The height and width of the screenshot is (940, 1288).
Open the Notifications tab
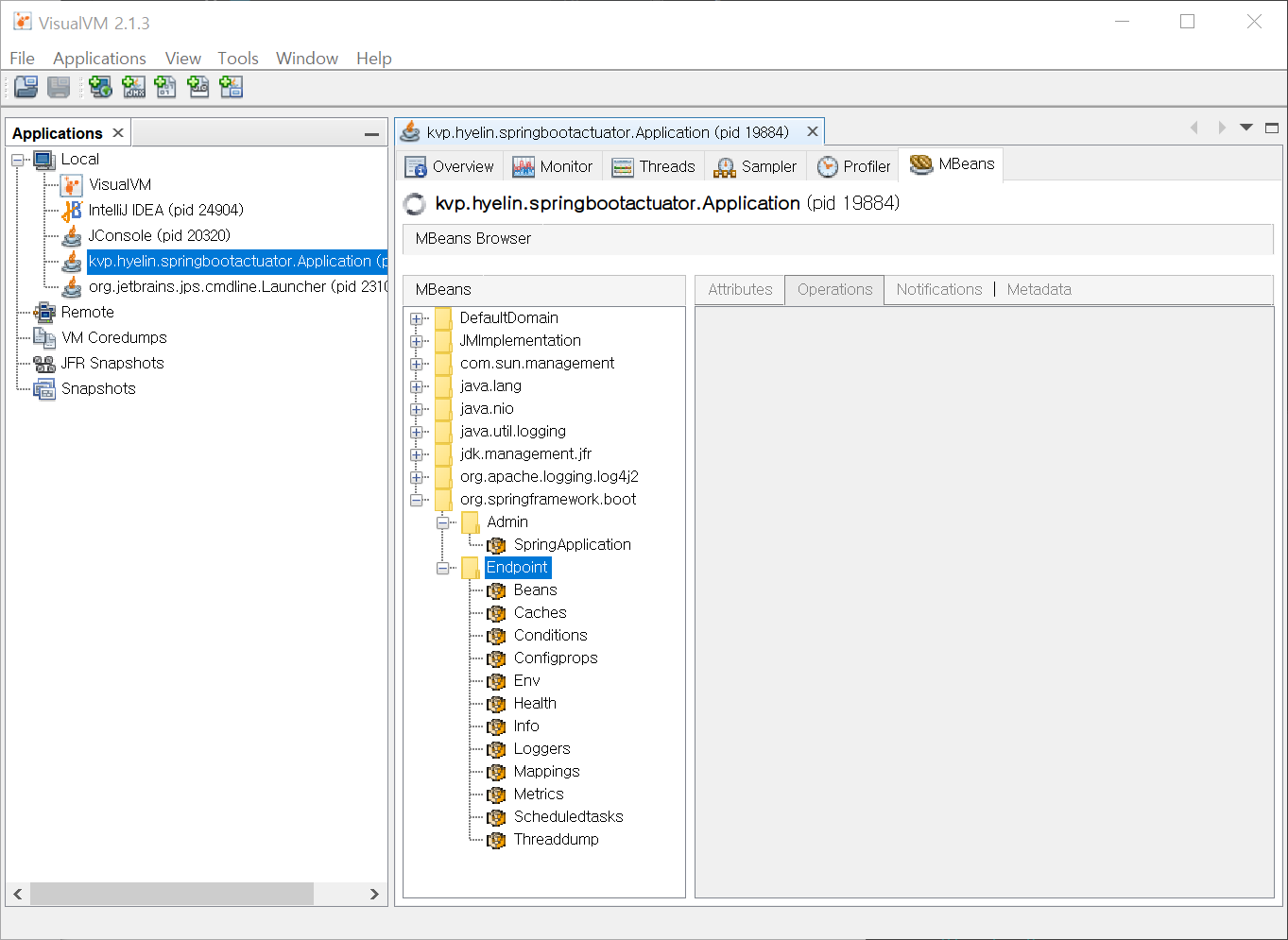click(x=939, y=290)
